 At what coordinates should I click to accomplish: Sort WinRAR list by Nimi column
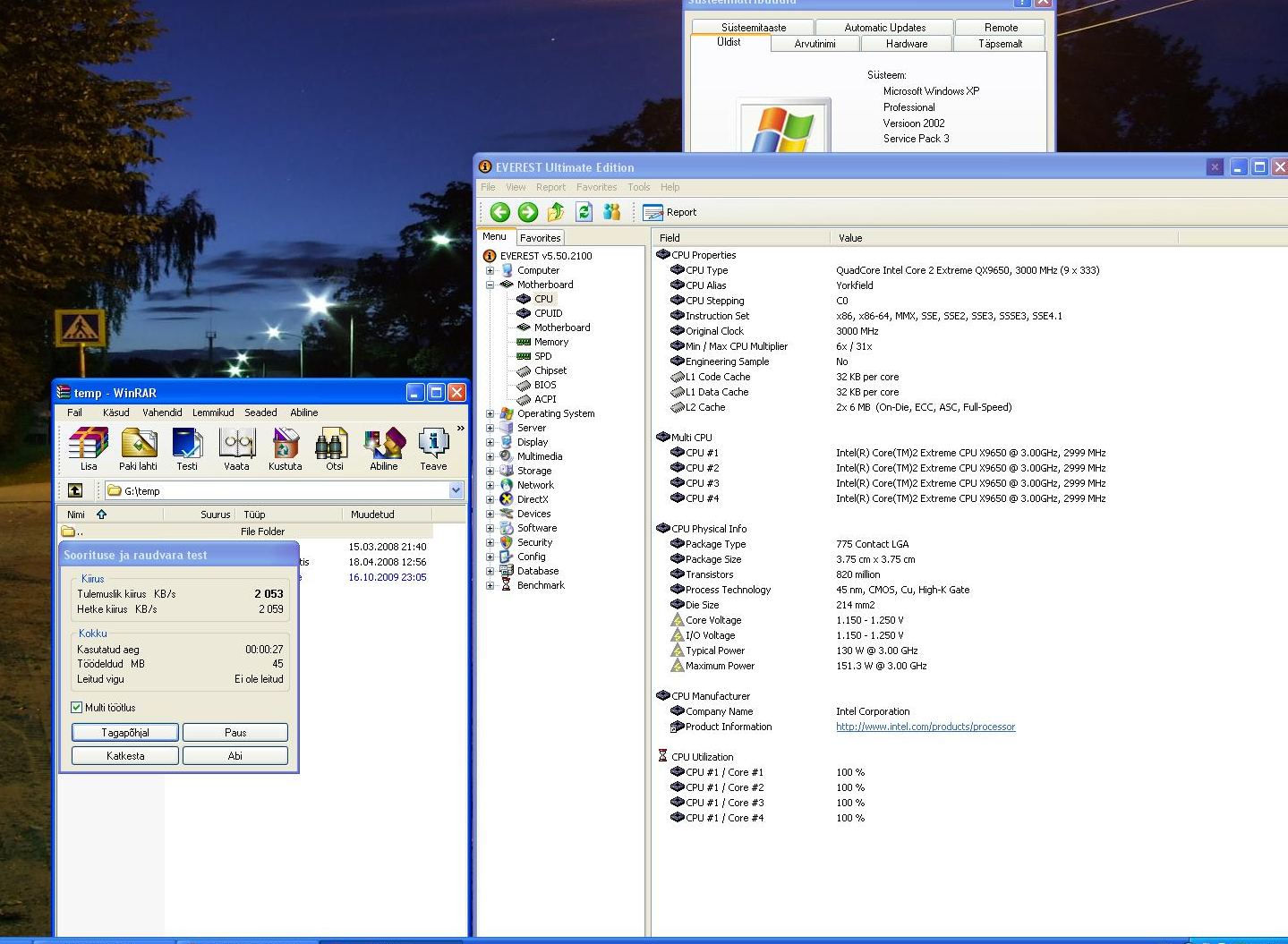coord(111,515)
